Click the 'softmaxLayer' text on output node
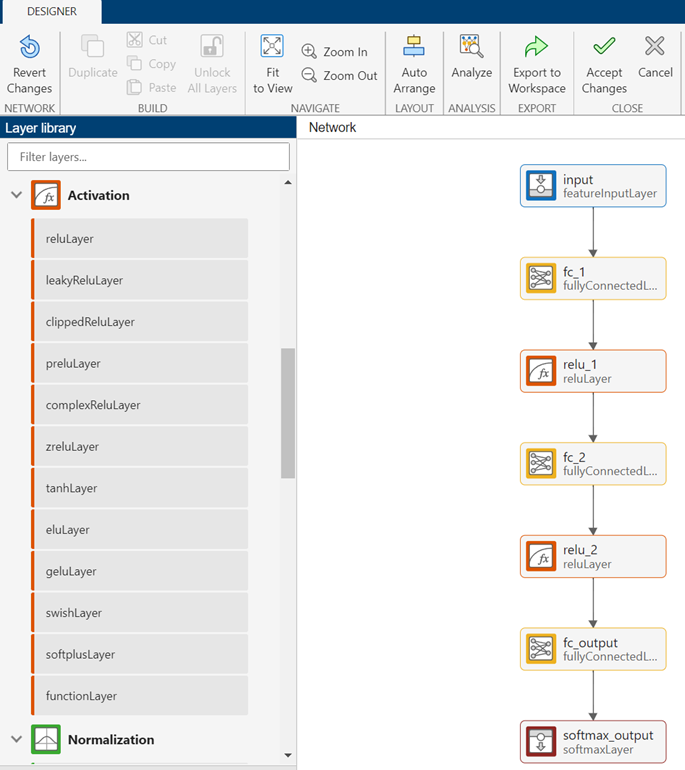 point(598,750)
